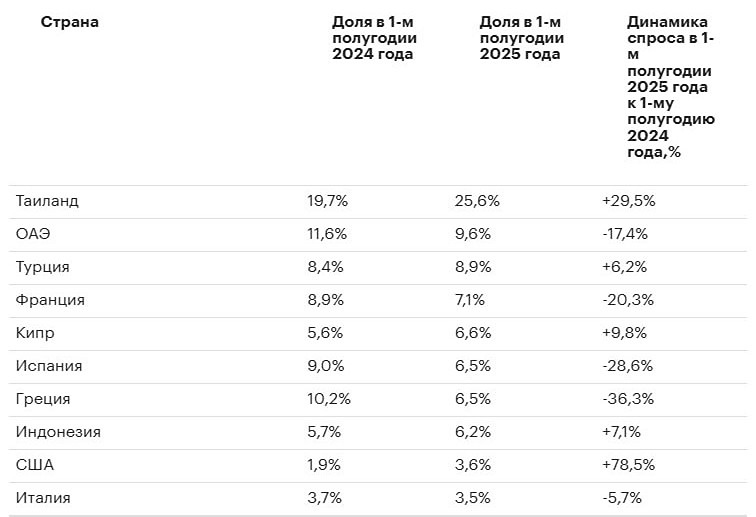Click ОАЭ's 11,6% share for 2024
This screenshot has width=756, height=517.
327,234
